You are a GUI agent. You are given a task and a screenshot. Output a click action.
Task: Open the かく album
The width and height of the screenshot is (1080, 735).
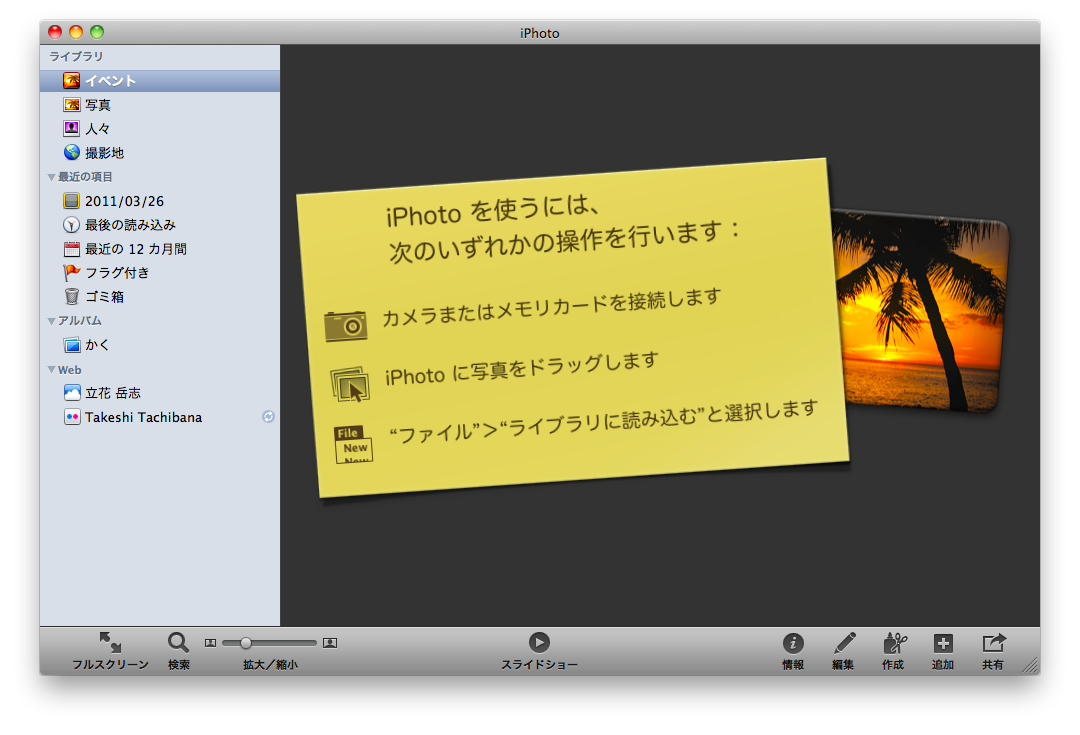pos(96,345)
